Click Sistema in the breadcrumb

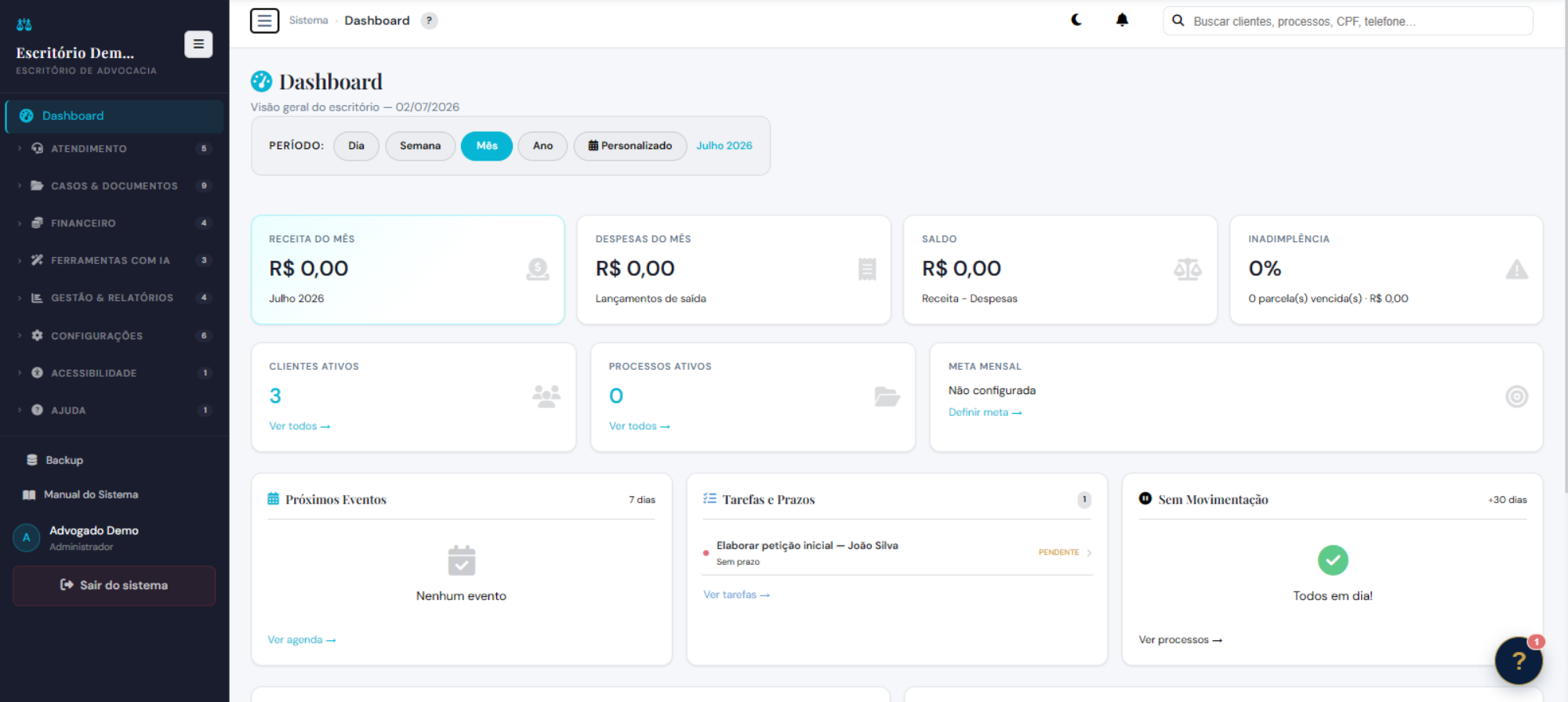click(308, 20)
